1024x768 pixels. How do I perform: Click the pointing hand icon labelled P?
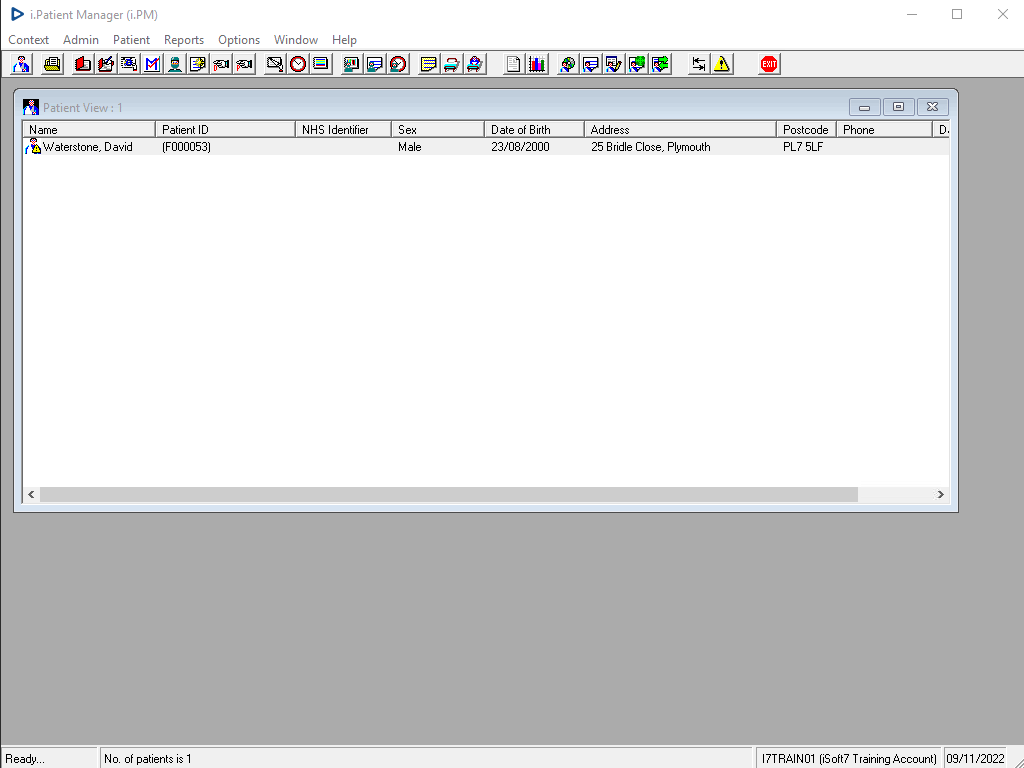[x=244, y=64]
